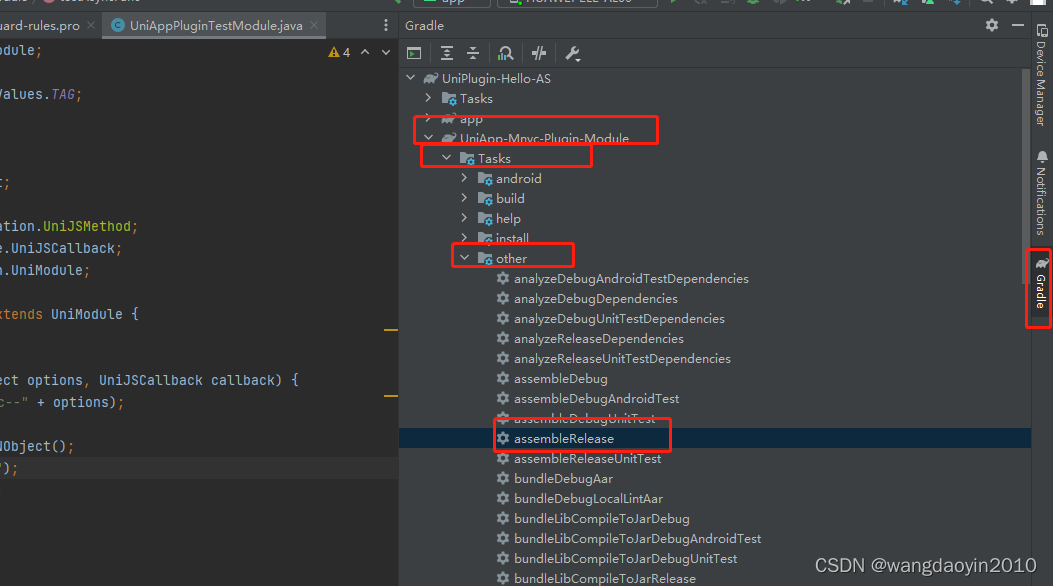1053x586 pixels.
Task: Select the bundleLibCompileToJarDebug task
Action: tap(602, 519)
